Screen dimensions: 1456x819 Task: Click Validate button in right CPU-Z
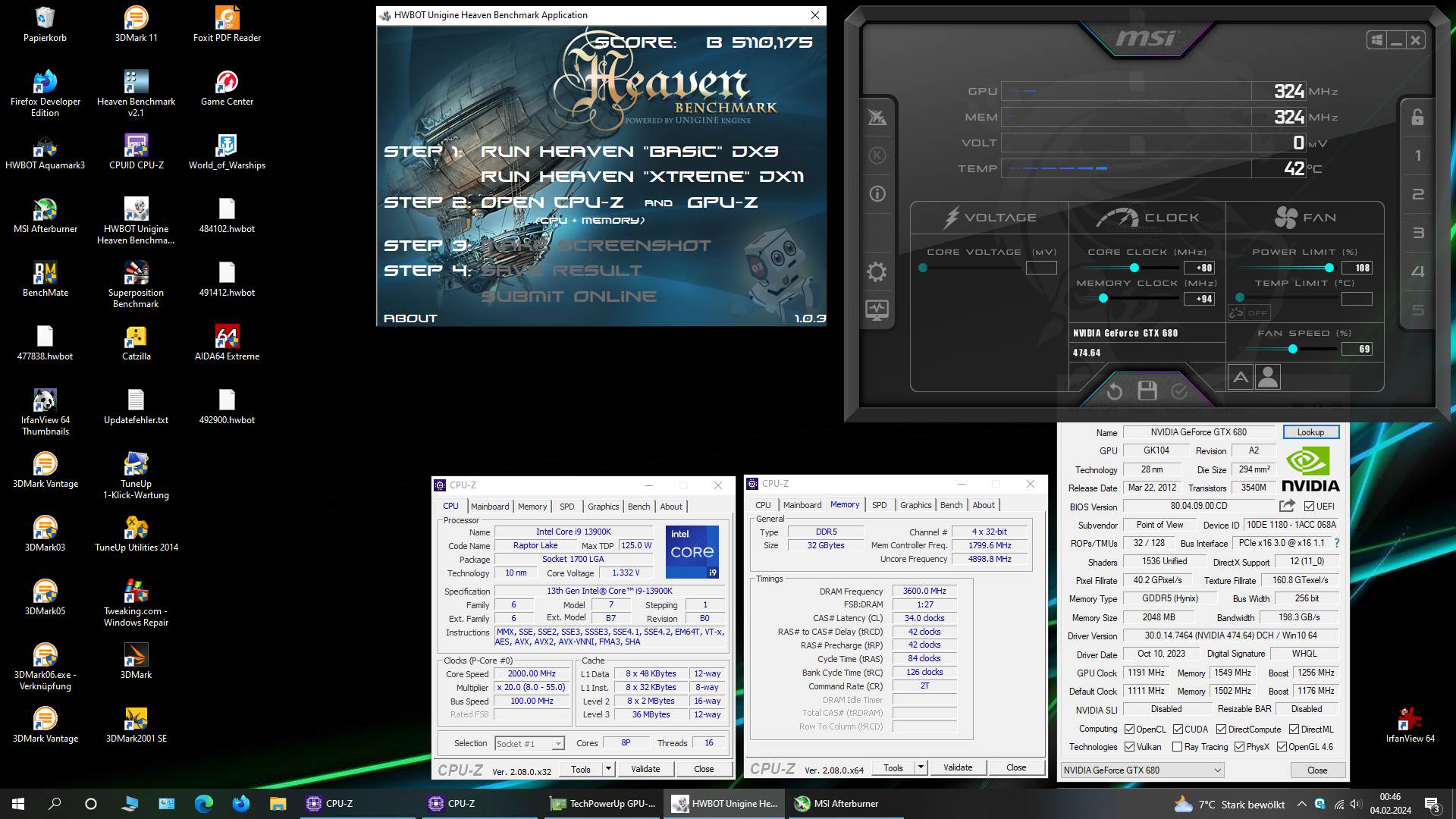click(x=958, y=767)
